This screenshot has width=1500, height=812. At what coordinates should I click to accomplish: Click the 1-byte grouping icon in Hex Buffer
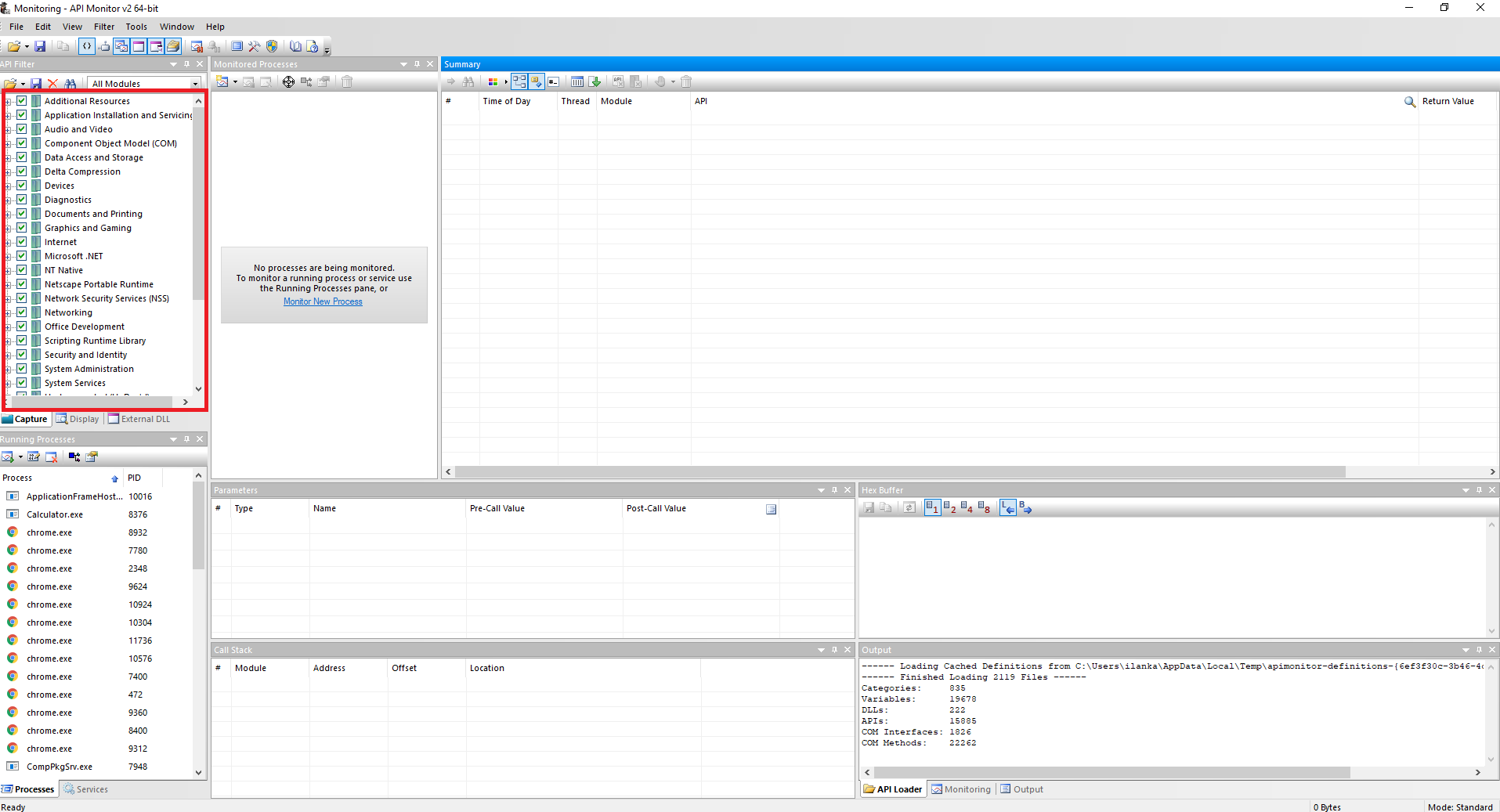tap(932, 507)
